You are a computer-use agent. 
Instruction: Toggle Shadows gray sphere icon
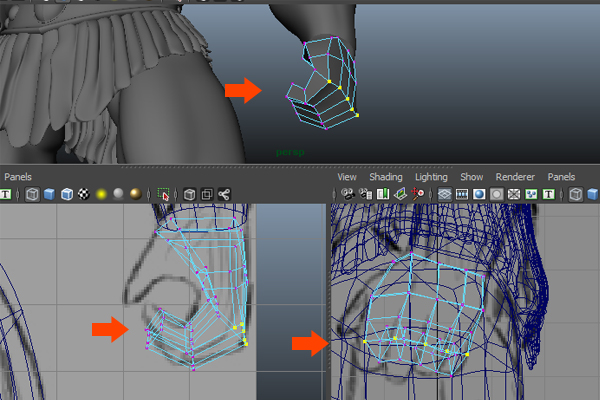click(x=118, y=194)
